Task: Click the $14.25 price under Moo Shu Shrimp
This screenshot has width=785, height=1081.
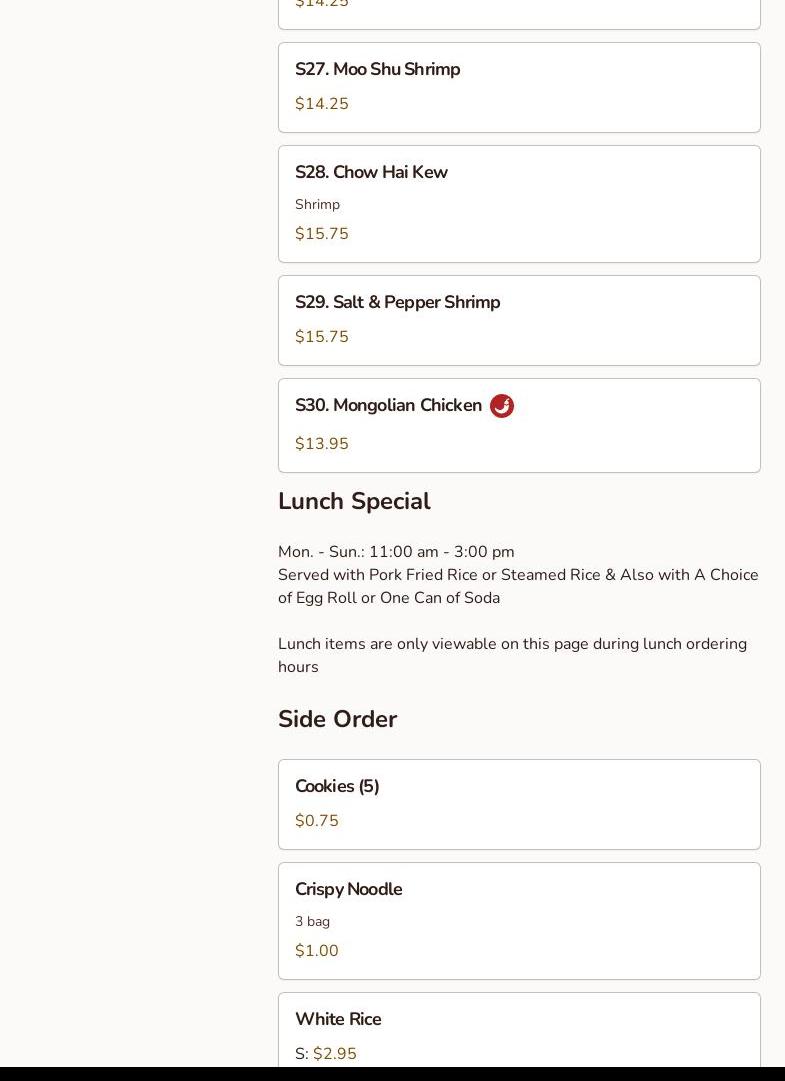Action: [322, 104]
